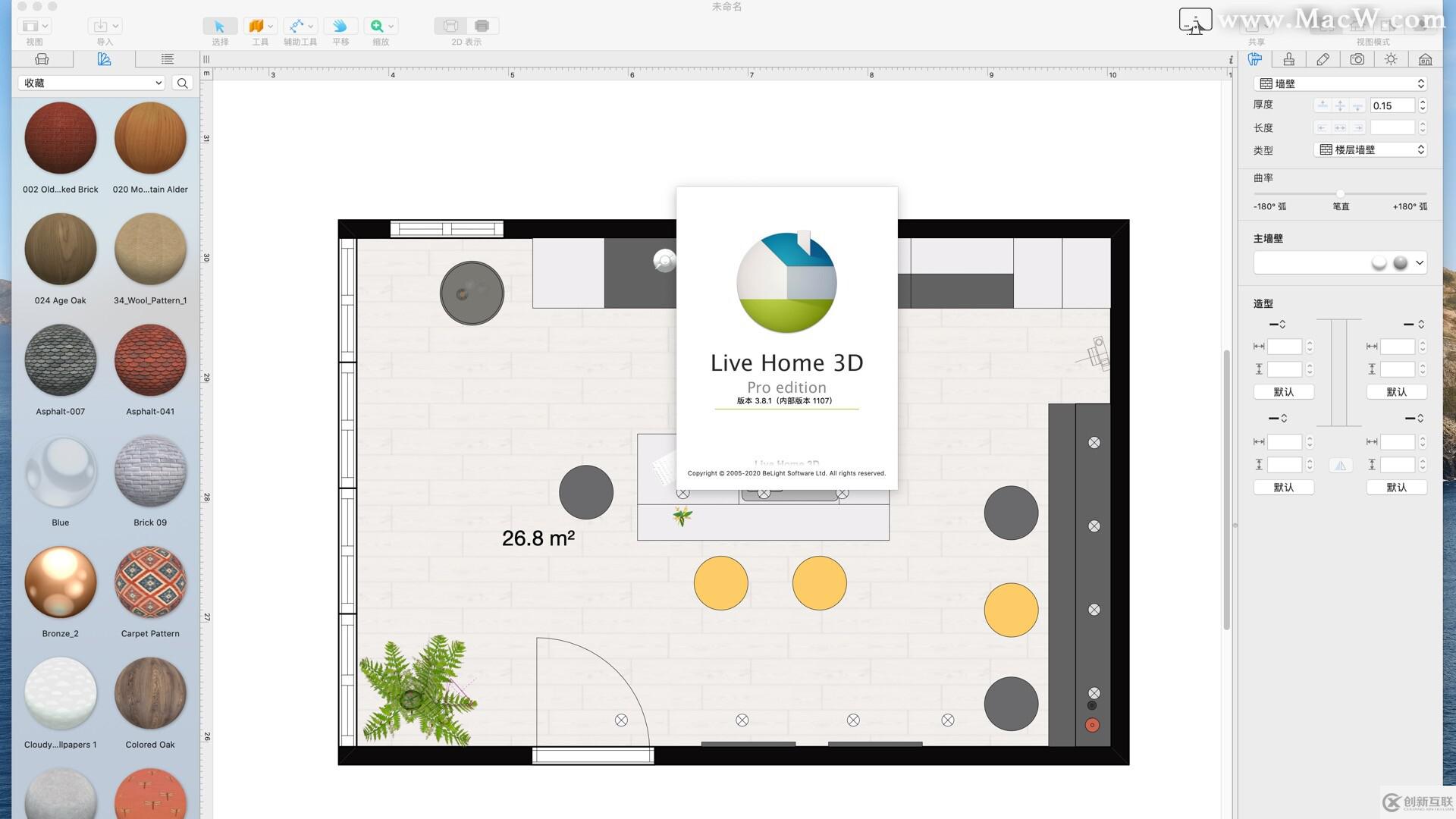Open the 工具 building tools icon
The image size is (1456, 819).
258,26
